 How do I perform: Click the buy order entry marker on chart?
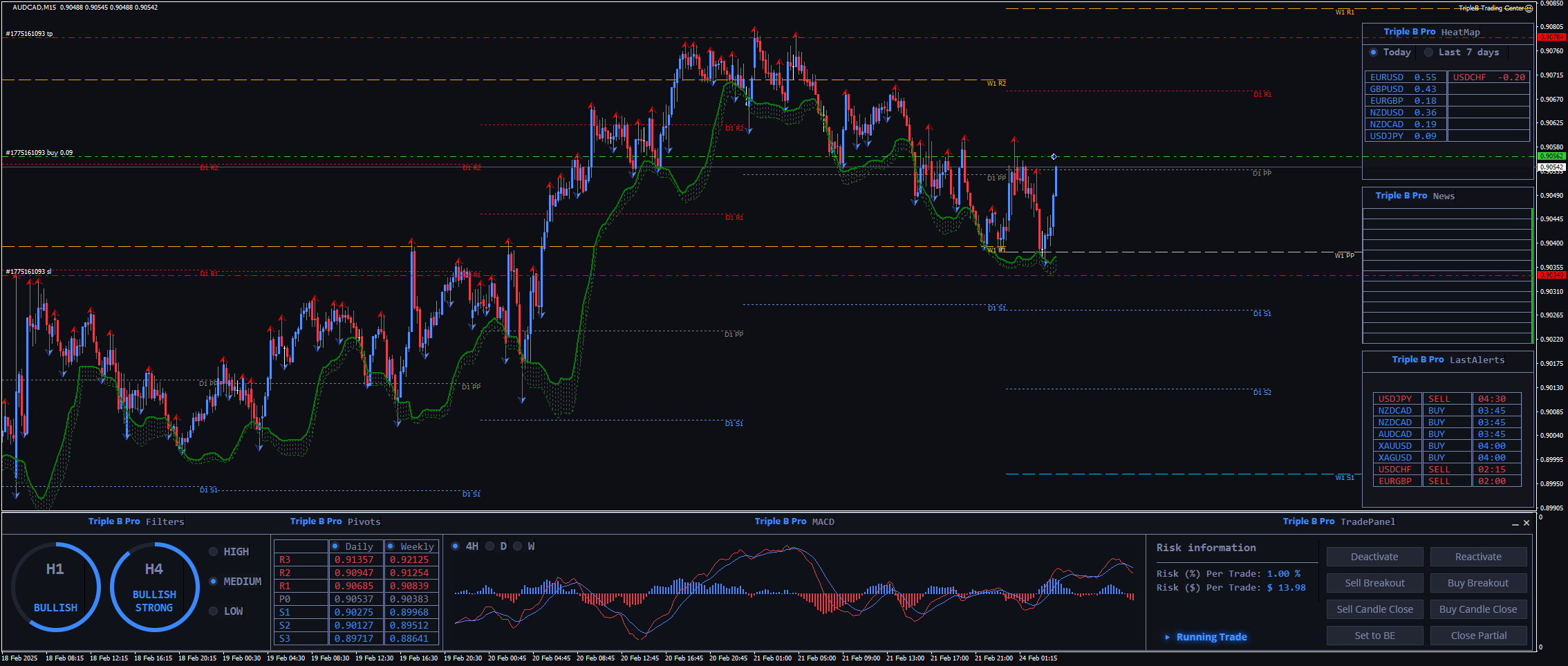point(1054,157)
